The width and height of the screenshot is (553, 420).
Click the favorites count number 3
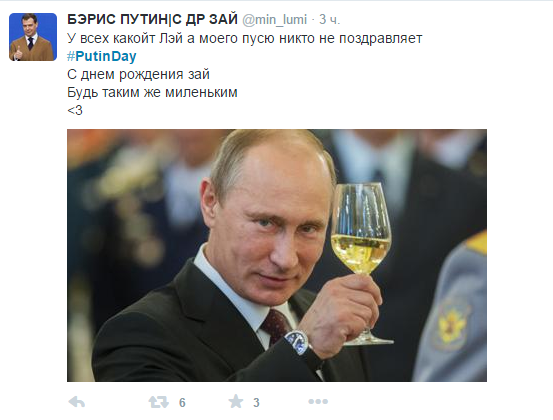[x=256, y=402]
